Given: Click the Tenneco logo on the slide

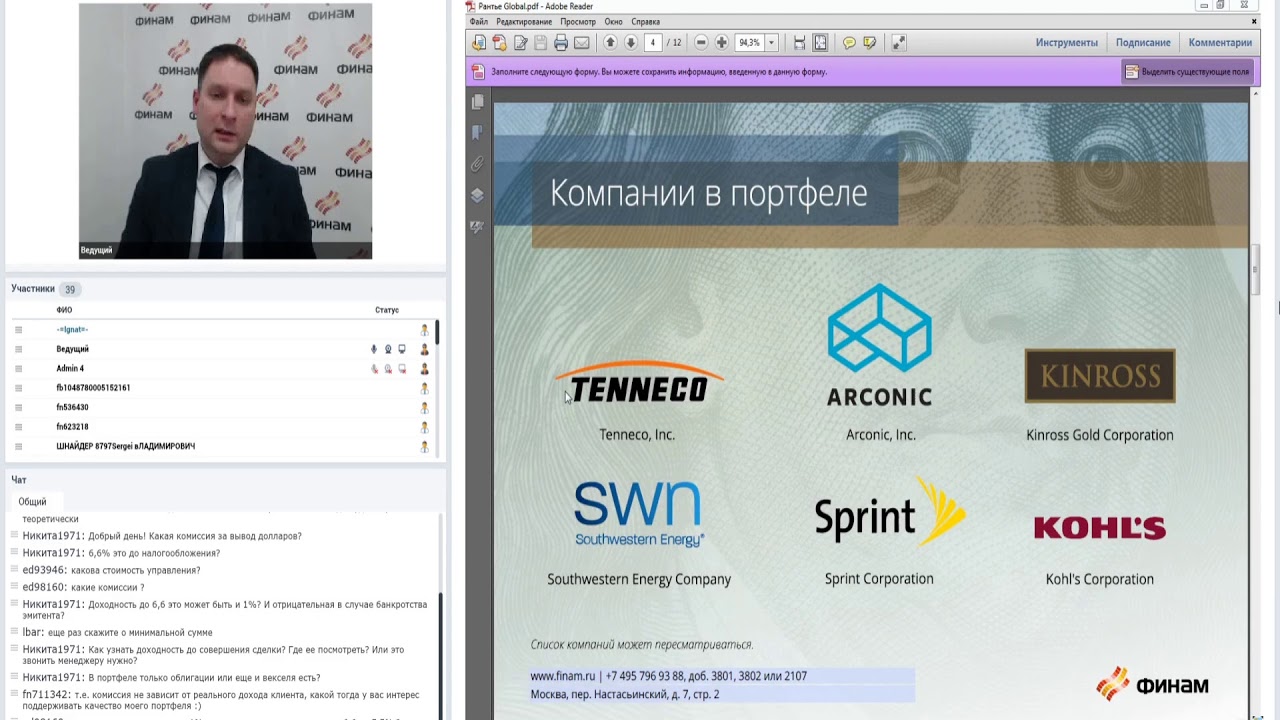Looking at the screenshot, I should [638, 383].
